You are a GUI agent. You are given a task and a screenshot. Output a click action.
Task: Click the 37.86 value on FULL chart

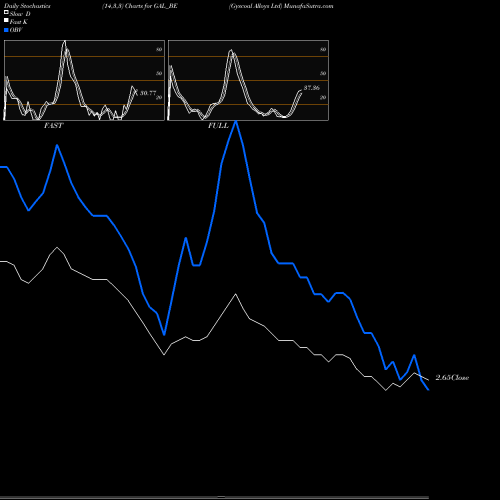312,88
